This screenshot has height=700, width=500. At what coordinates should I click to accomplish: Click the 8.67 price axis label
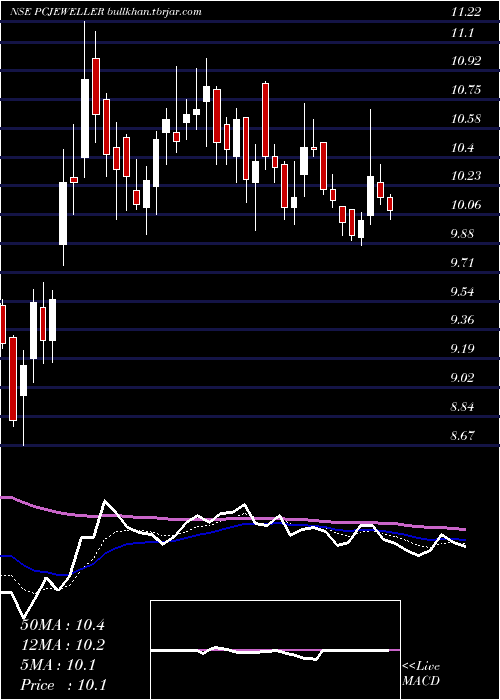(463, 436)
